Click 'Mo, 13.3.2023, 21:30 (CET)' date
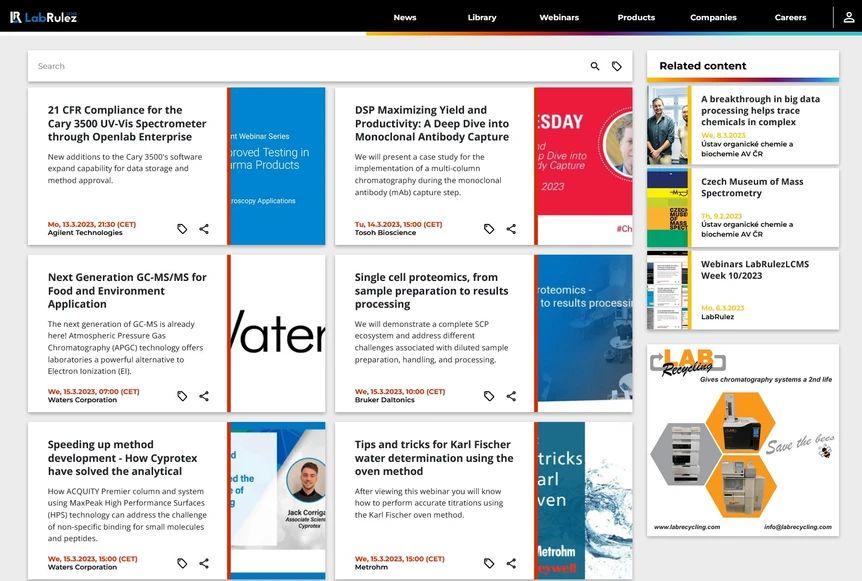Viewport: 862px width, 581px height. [91, 224]
